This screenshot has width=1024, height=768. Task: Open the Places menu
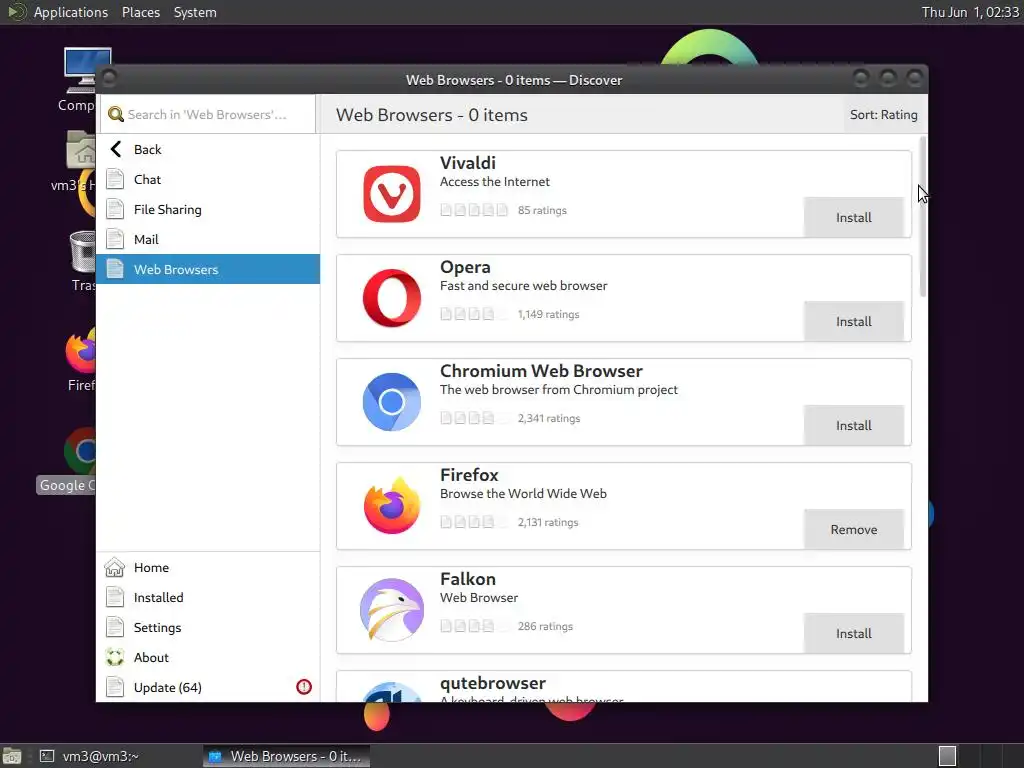(141, 12)
